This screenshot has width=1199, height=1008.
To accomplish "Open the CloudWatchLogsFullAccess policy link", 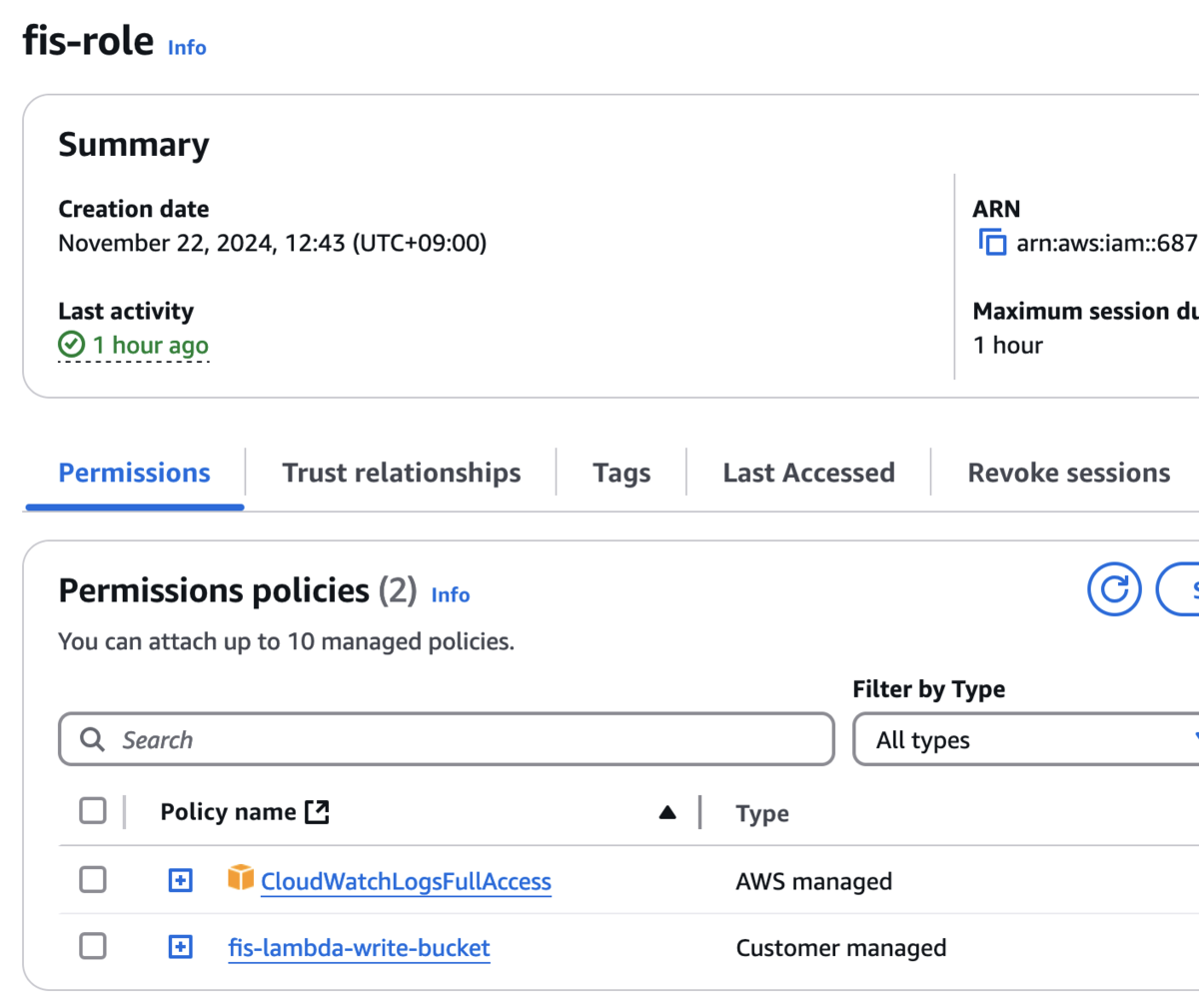I will tap(406, 881).
